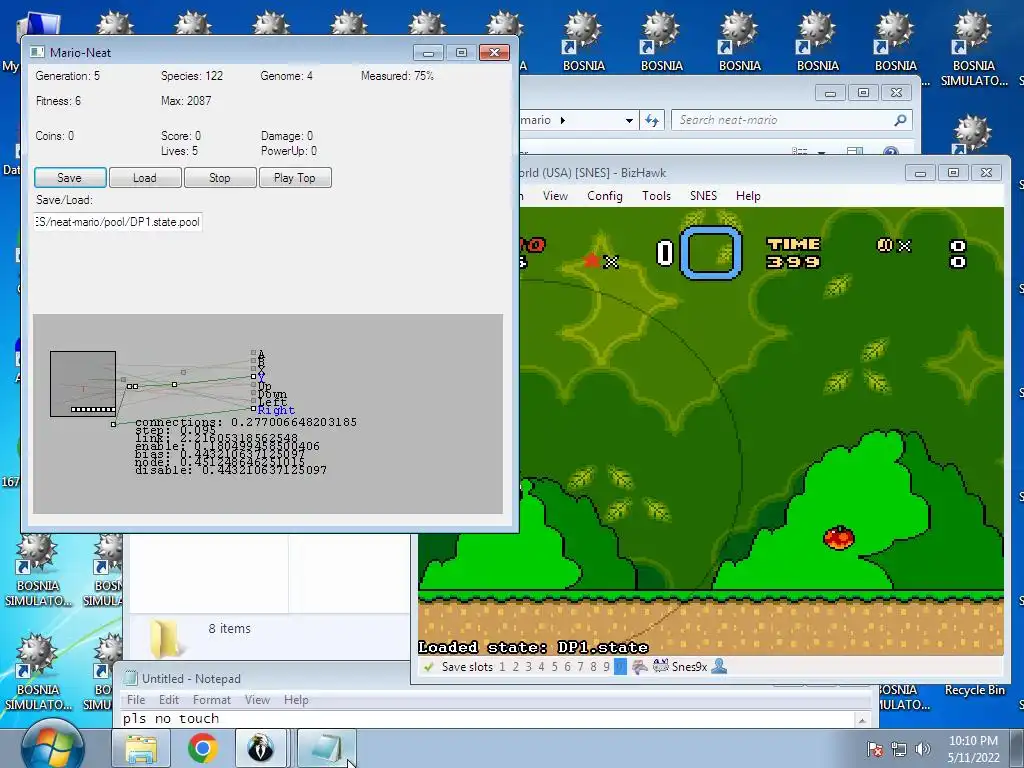Image resolution: width=1024 pixels, height=768 pixels.
Task: Click the Mario-Neat title bar icon
Action: [37, 52]
